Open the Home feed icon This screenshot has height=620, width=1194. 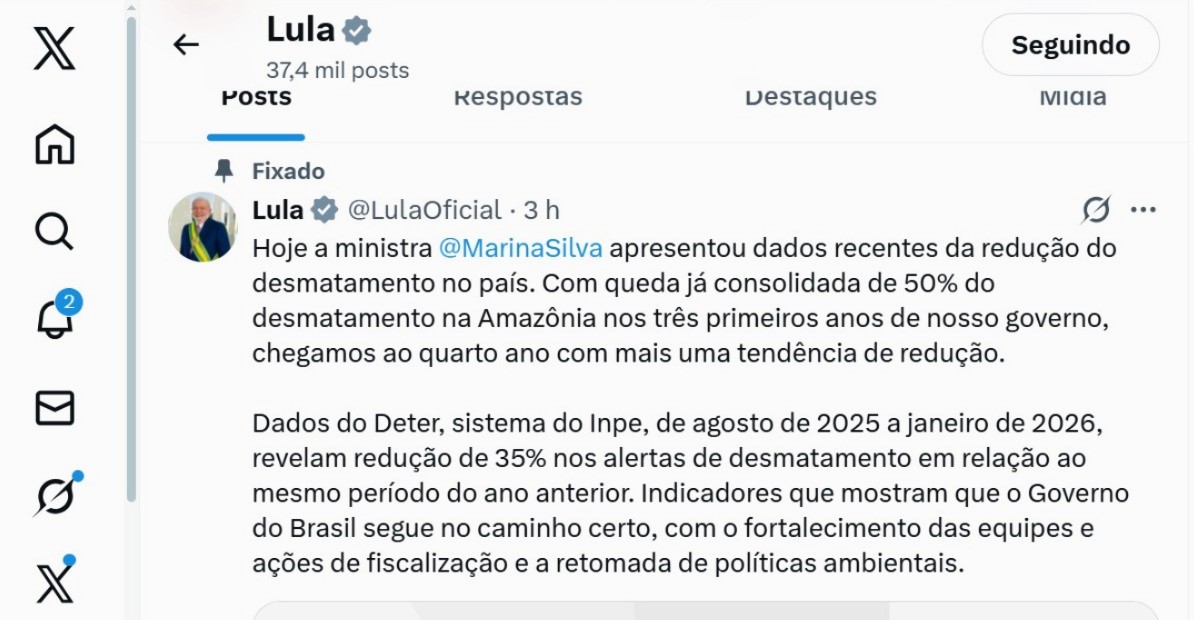pyautogui.click(x=54, y=144)
